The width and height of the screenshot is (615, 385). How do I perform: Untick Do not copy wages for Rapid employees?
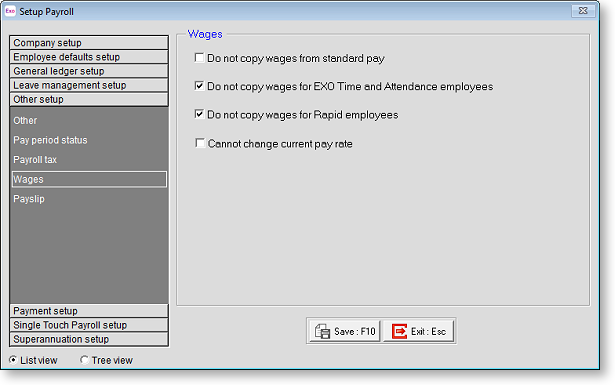pos(199,114)
